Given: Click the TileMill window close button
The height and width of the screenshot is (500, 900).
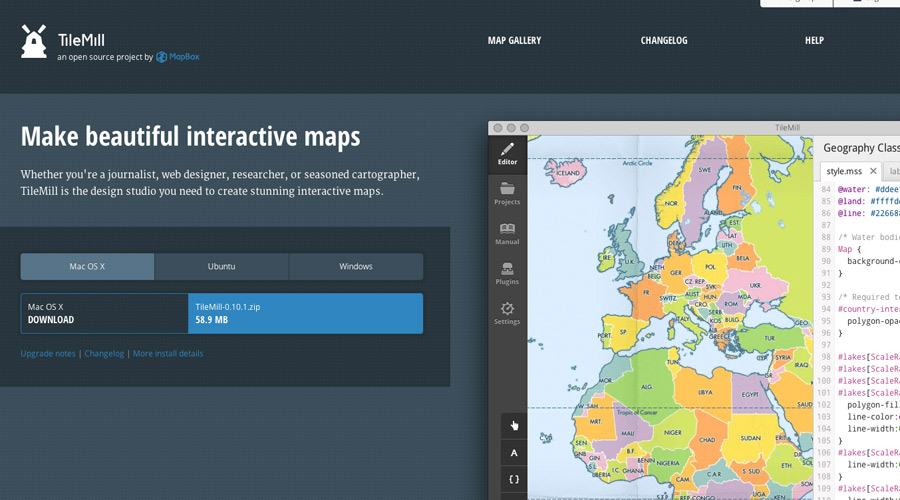Looking at the screenshot, I should 498,128.
